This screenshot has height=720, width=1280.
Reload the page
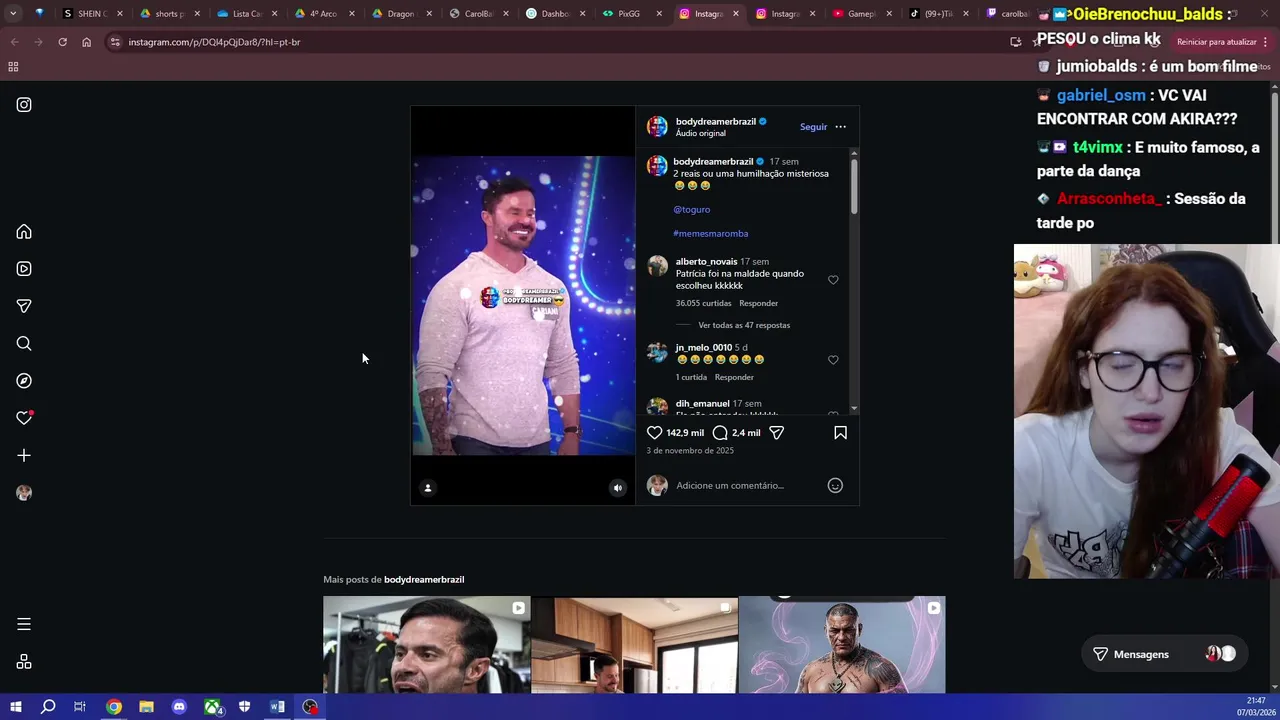tap(62, 42)
